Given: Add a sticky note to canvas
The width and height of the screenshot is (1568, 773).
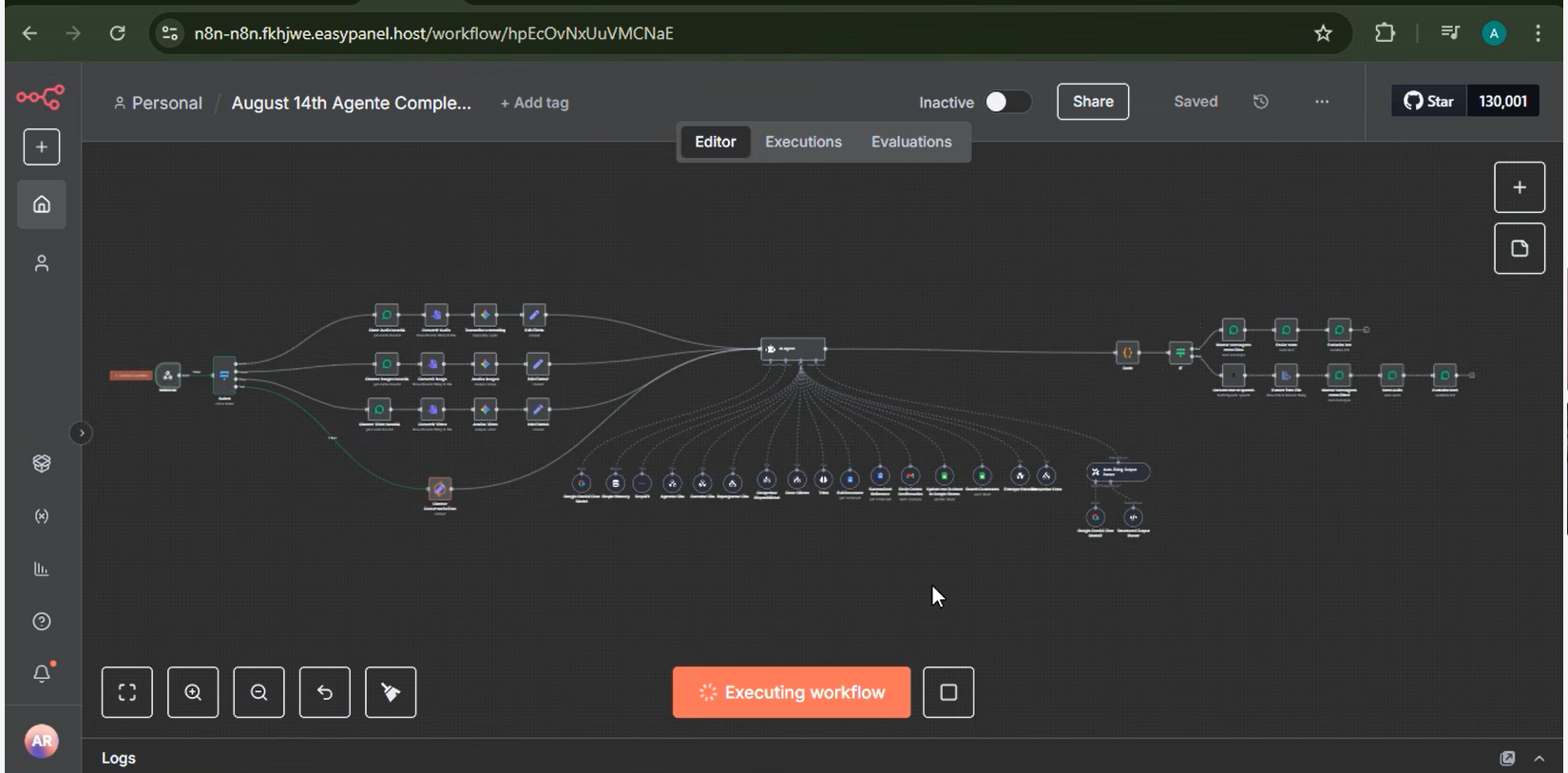Looking at the screenshot, I should (1519, 248).
